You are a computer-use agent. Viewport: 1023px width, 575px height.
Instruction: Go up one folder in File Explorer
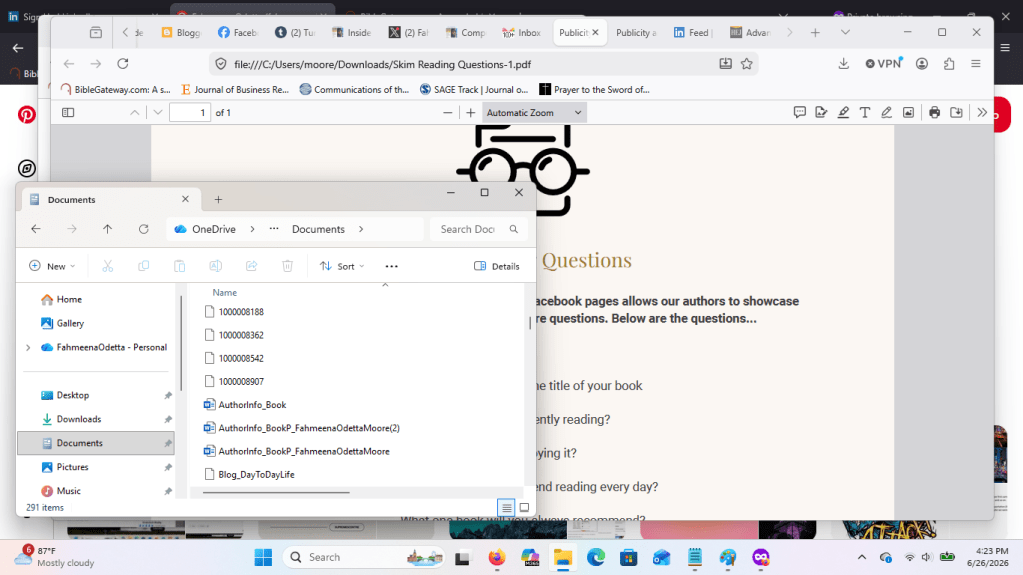click(x=108, y=229)
